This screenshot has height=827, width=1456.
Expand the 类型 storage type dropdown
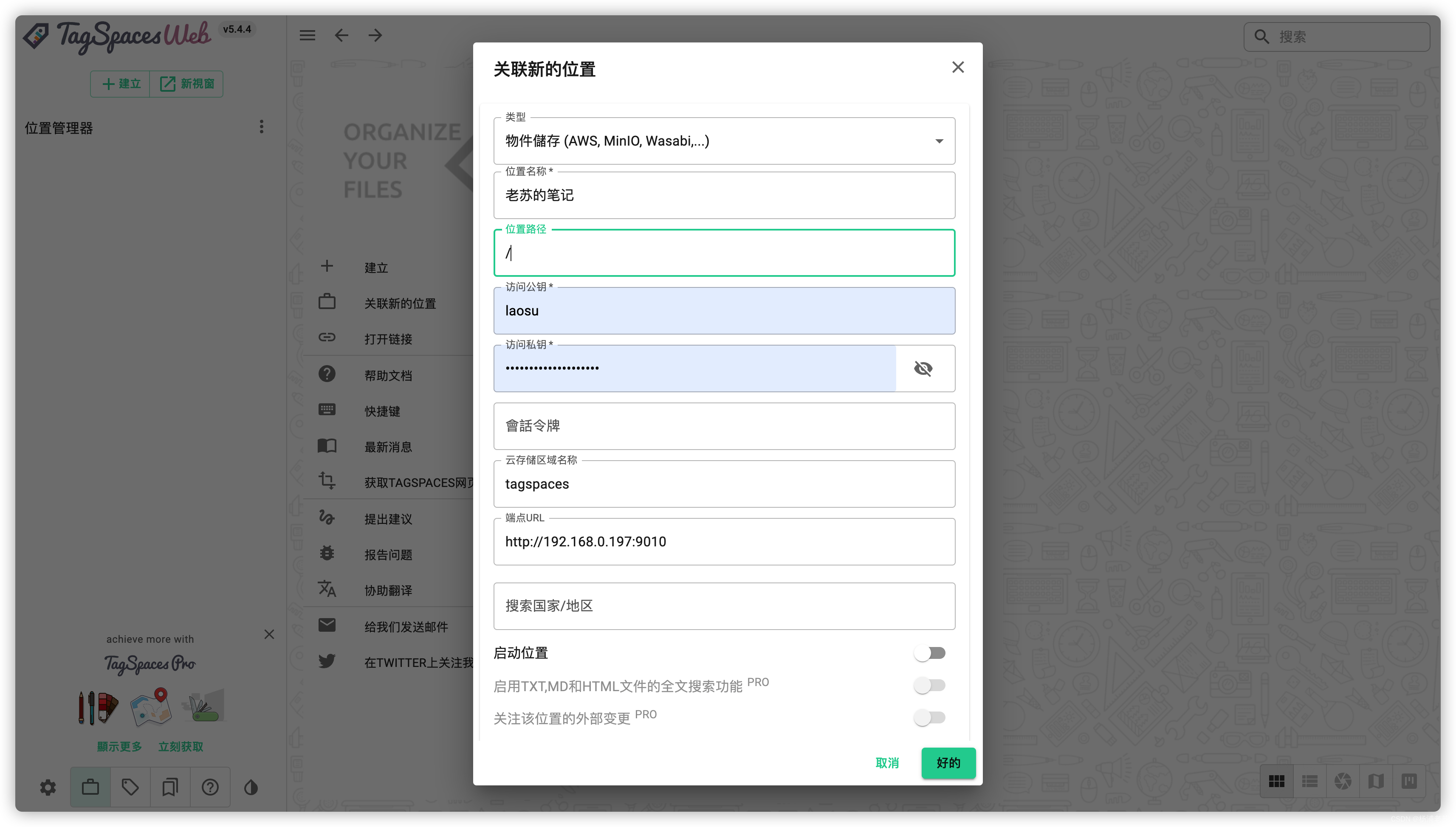724,141
